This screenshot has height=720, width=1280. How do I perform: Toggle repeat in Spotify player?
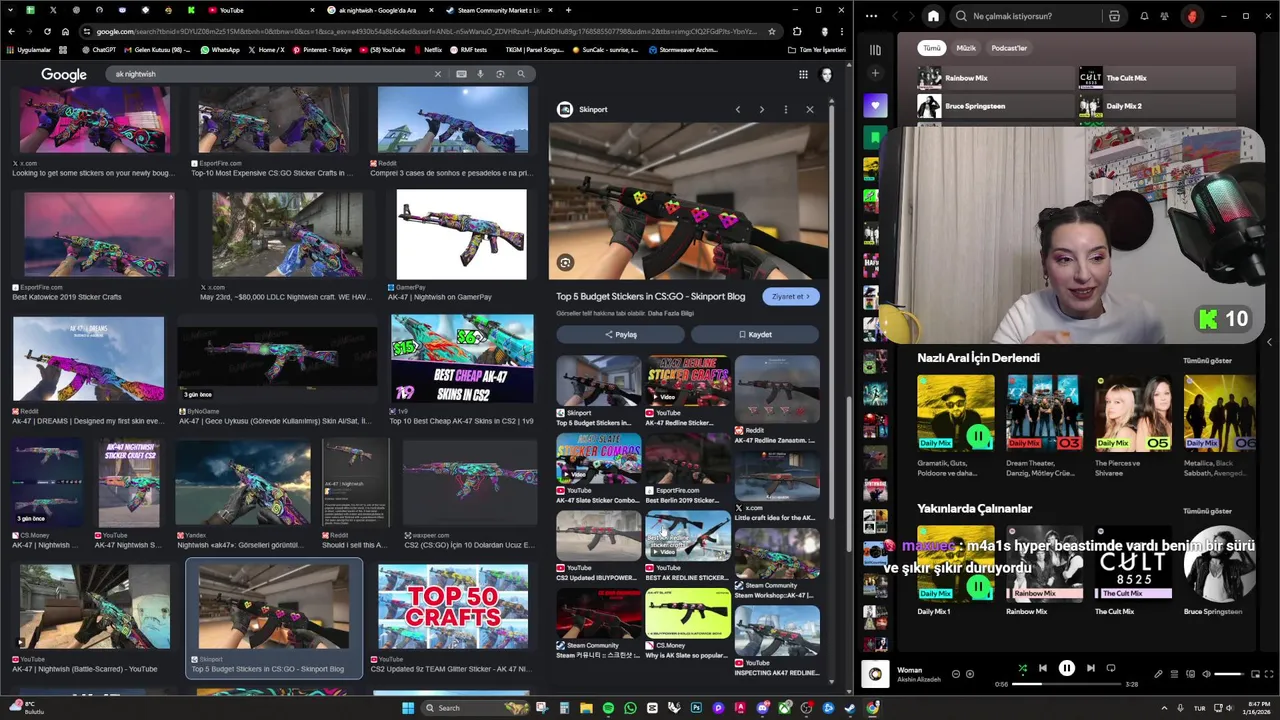coord(1111,668)
